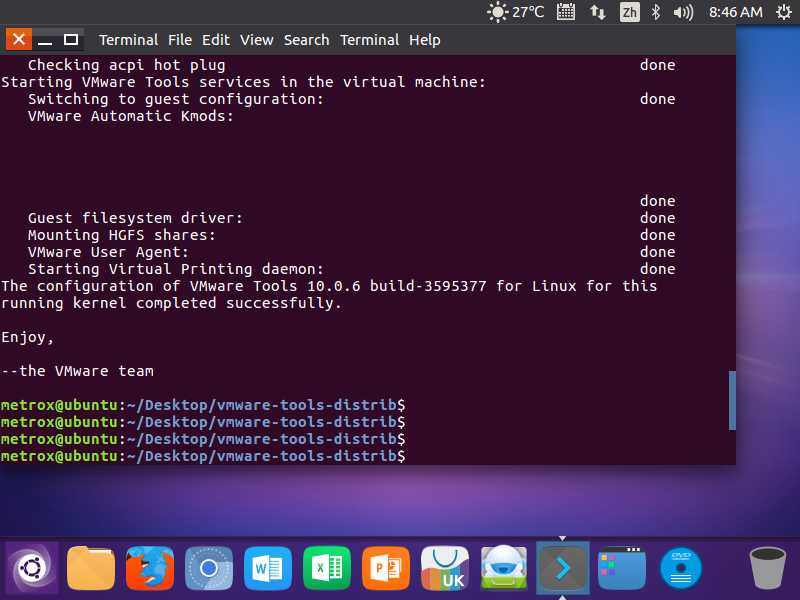This screenshot has height=600, width=800.
Task: Click the terminal icon in dock
Action: (x=563, y=569)
